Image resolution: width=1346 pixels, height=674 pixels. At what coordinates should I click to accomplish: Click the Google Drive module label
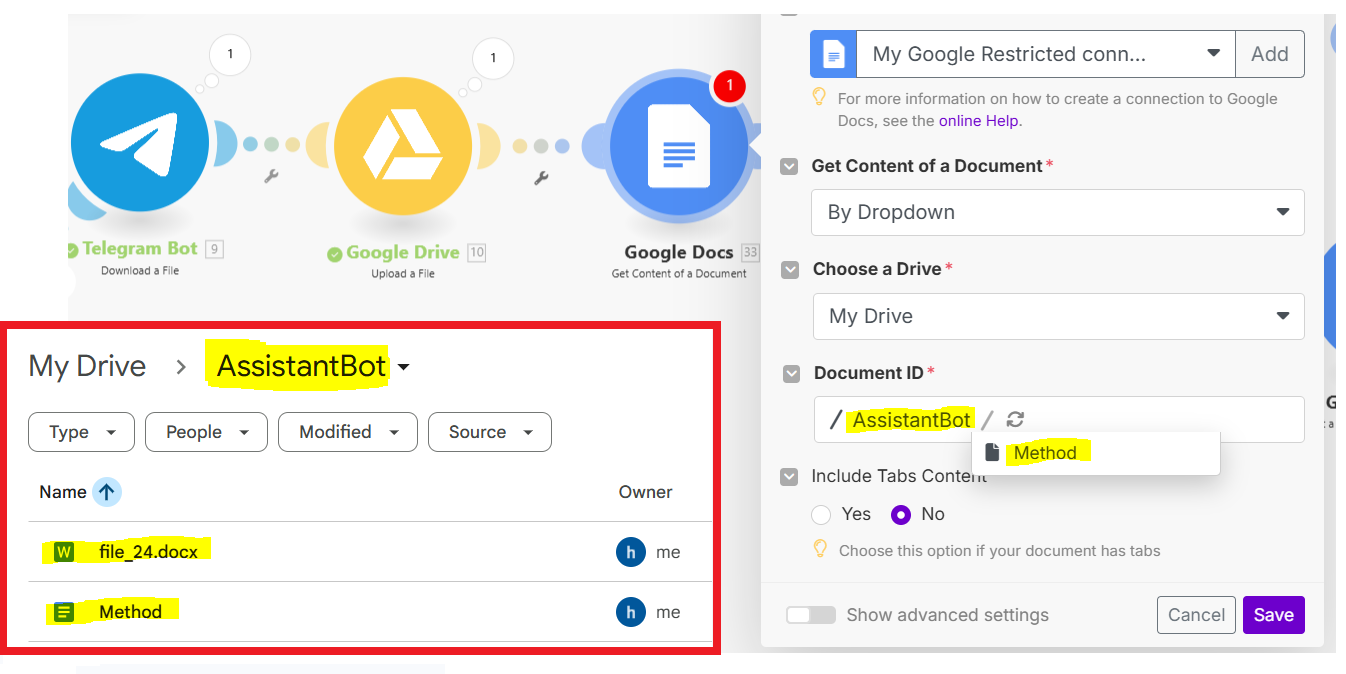pos(403,253)
